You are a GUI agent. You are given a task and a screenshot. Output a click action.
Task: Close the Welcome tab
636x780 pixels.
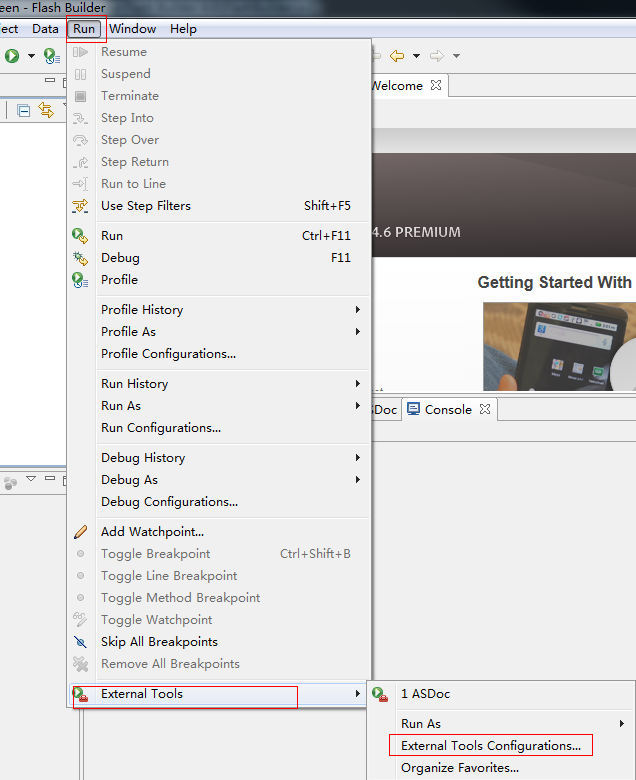pyautogui.click(x=436, y=85)
